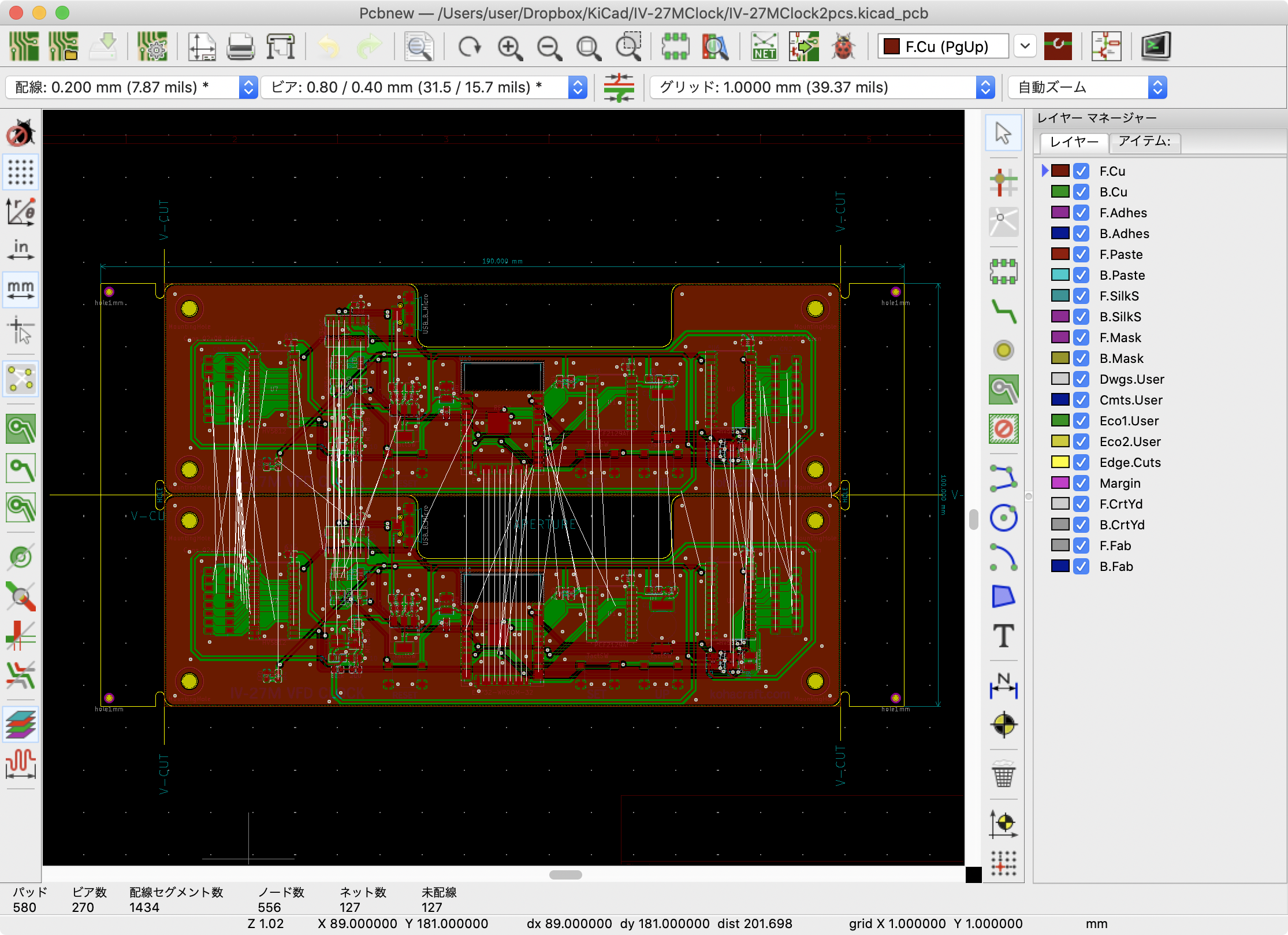Click the zoom in magnifier icon

510,47
